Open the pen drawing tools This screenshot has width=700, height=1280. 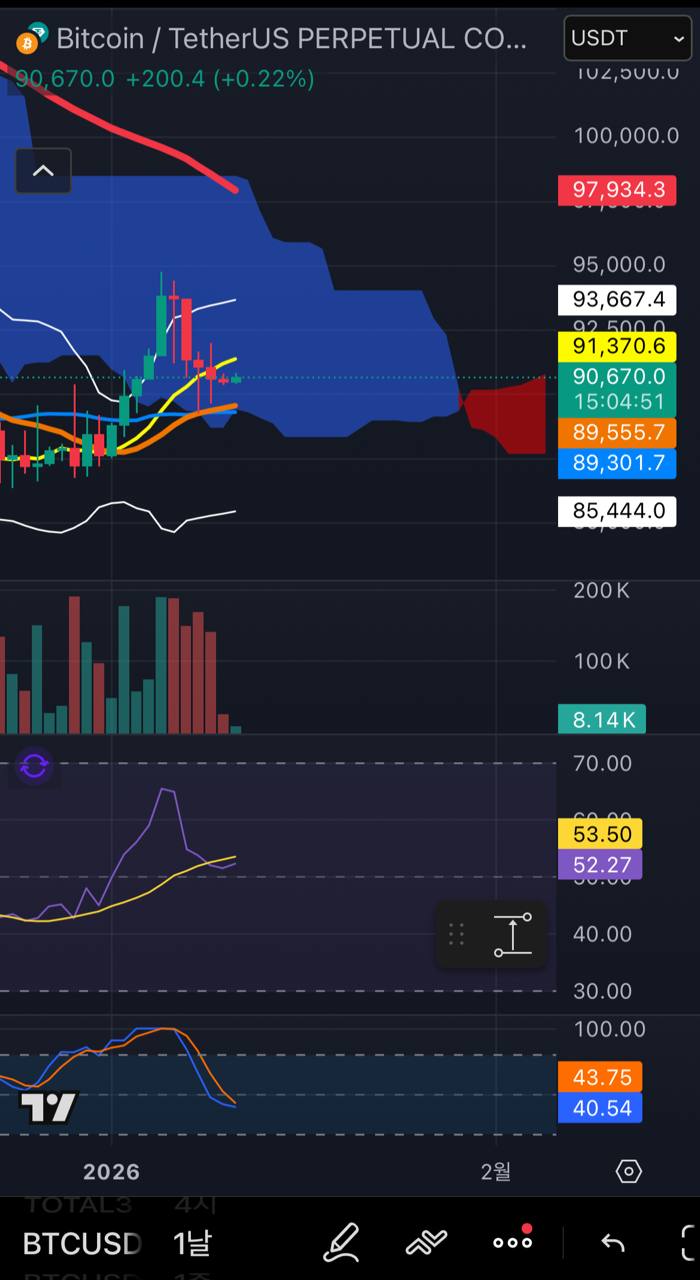point(342,1243)
